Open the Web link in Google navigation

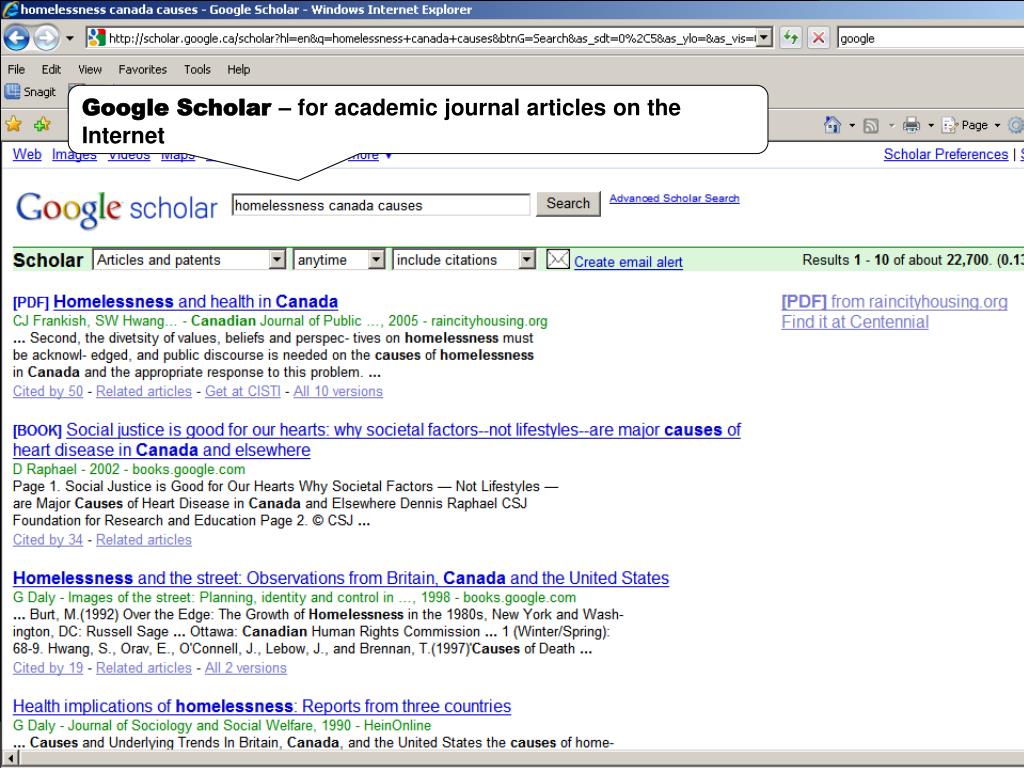coord(27,154)
